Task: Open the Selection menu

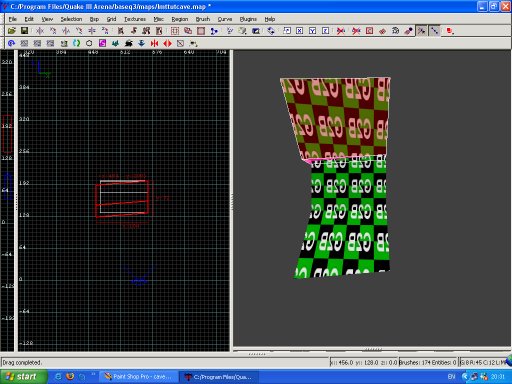Action: (x=71, y=19)
